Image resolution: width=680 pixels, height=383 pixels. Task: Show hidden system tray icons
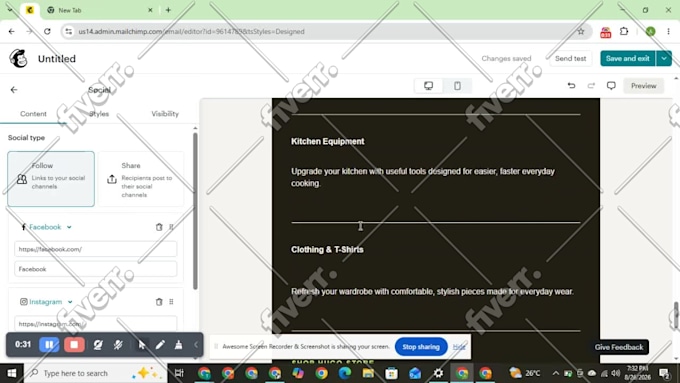pos(556,373)
